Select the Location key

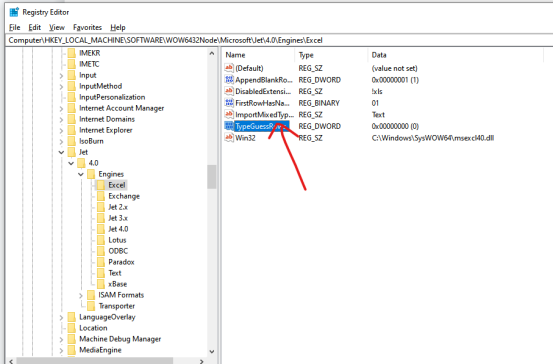pos(93,328)
